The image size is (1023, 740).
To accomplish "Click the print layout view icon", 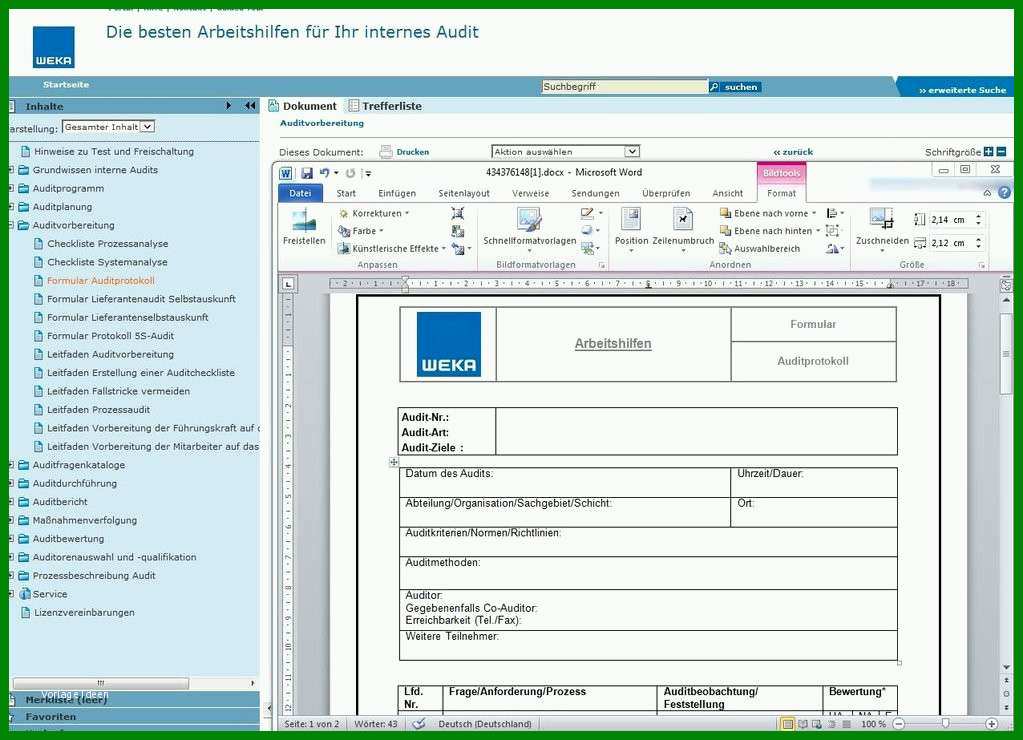I will (x=787, y=724).
